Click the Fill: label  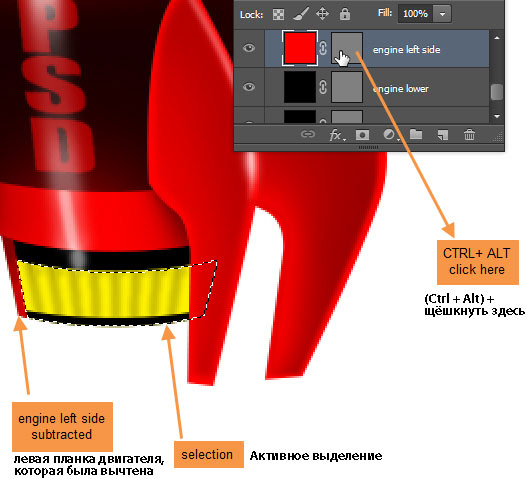click(385, 13)
